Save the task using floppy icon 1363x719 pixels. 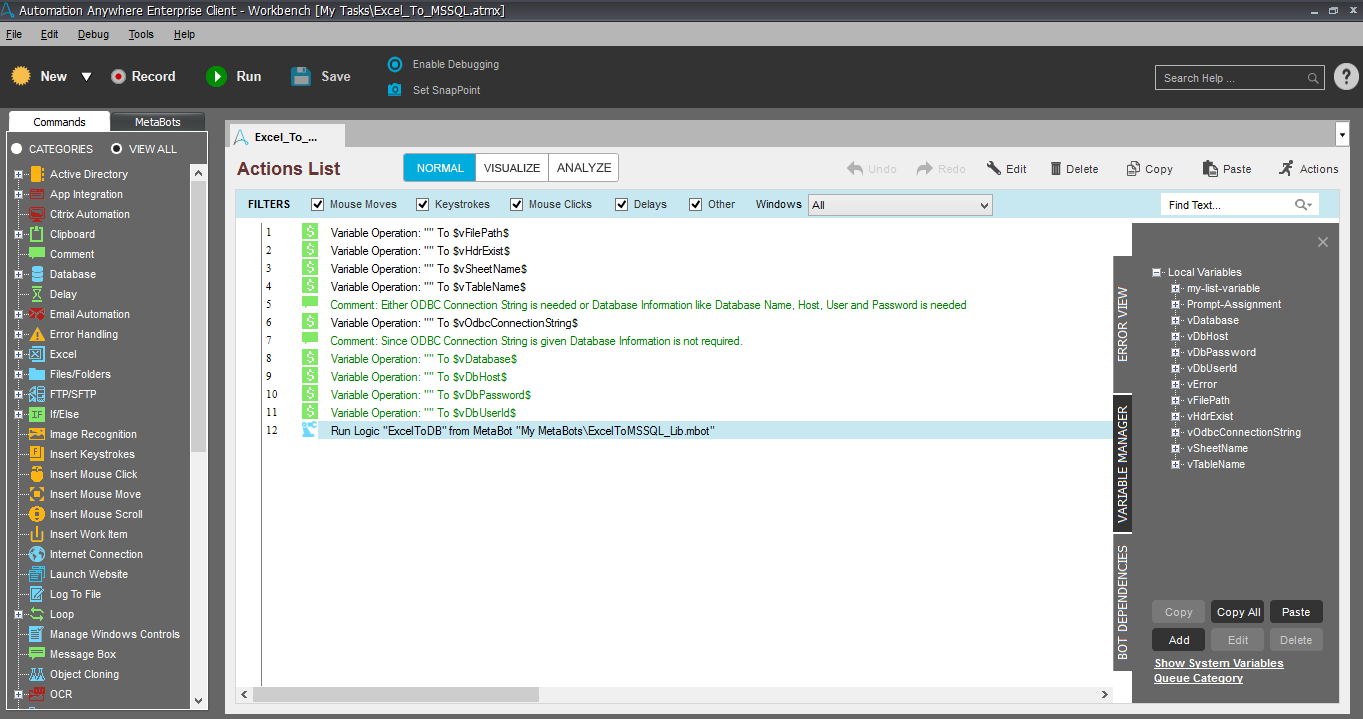(x=301, y=76)
